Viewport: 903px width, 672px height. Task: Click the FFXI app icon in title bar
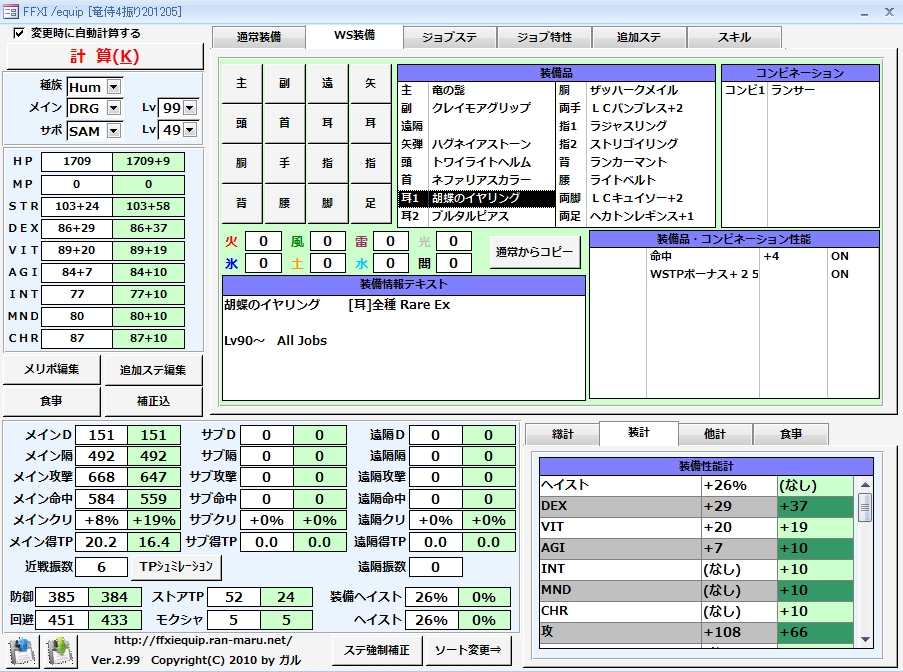10,11
